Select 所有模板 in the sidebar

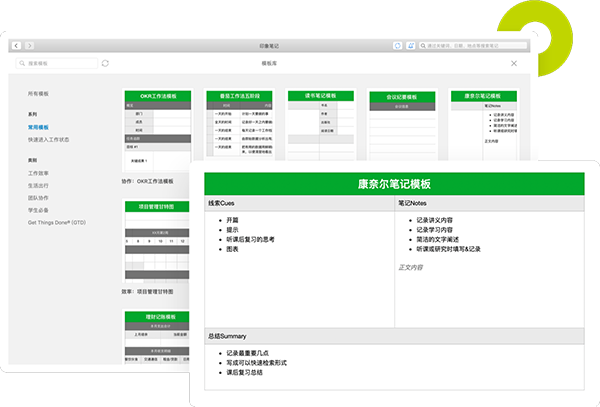[38, 93]
